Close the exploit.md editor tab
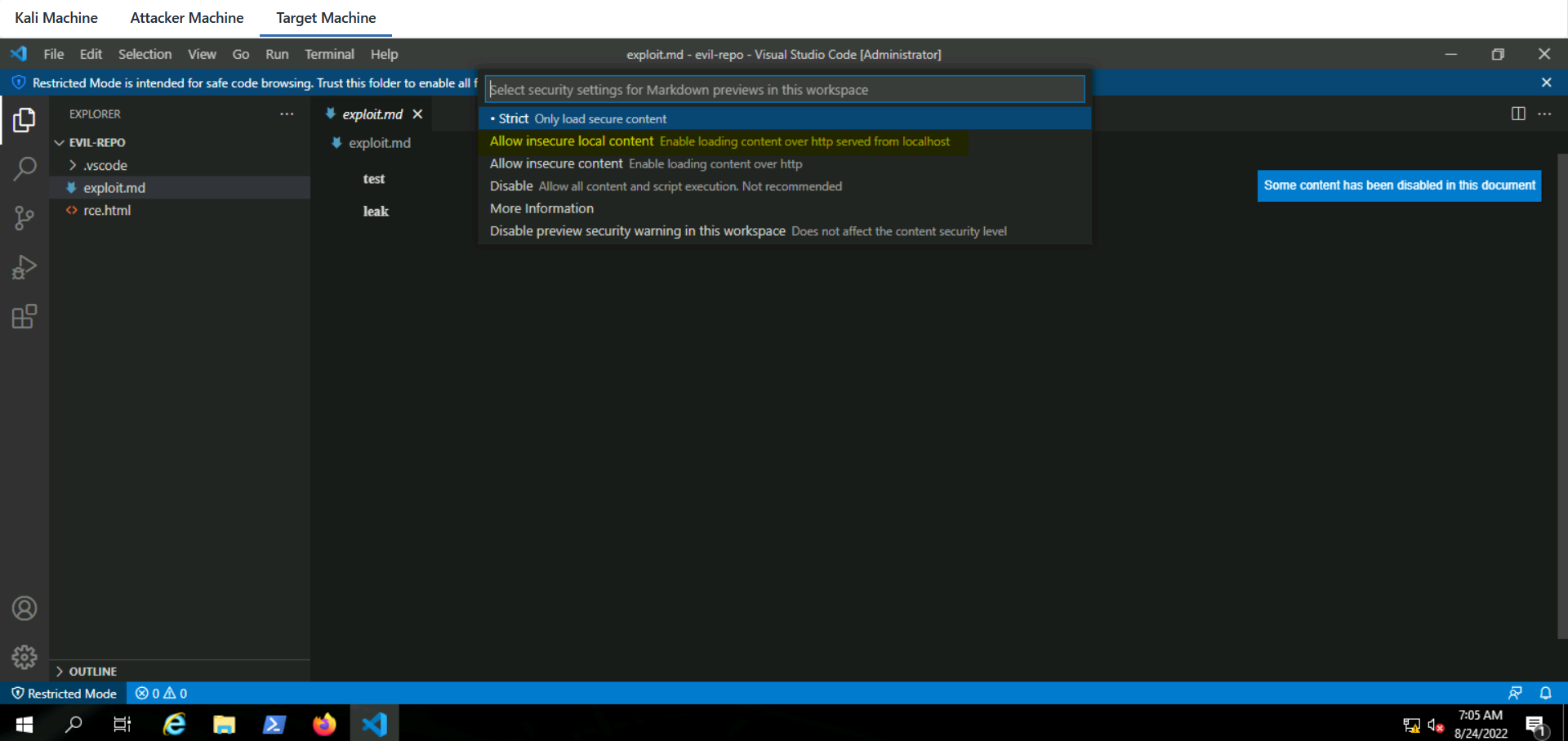 [x=417, y=114]
